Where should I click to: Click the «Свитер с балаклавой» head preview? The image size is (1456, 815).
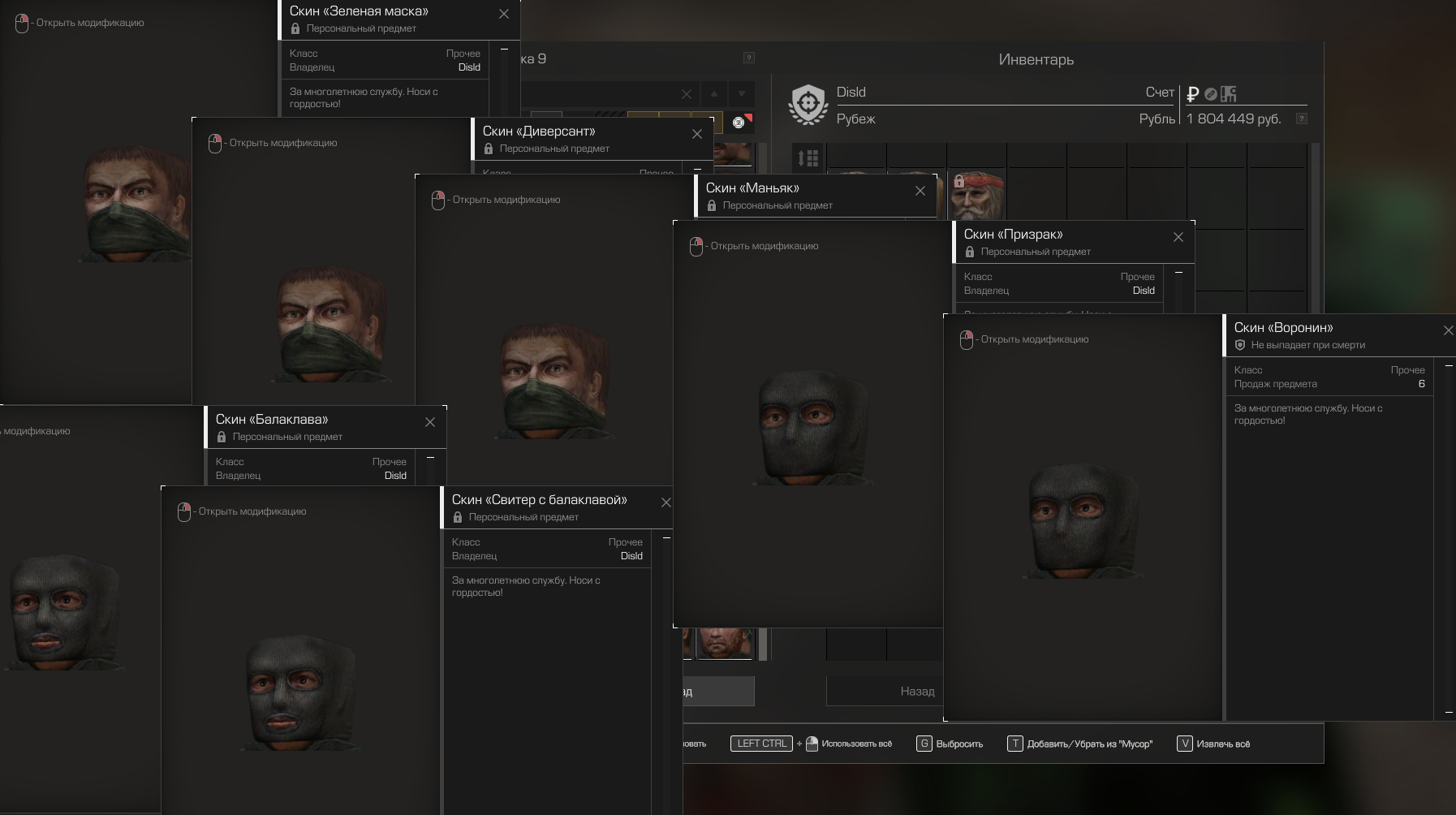[300, 692]
